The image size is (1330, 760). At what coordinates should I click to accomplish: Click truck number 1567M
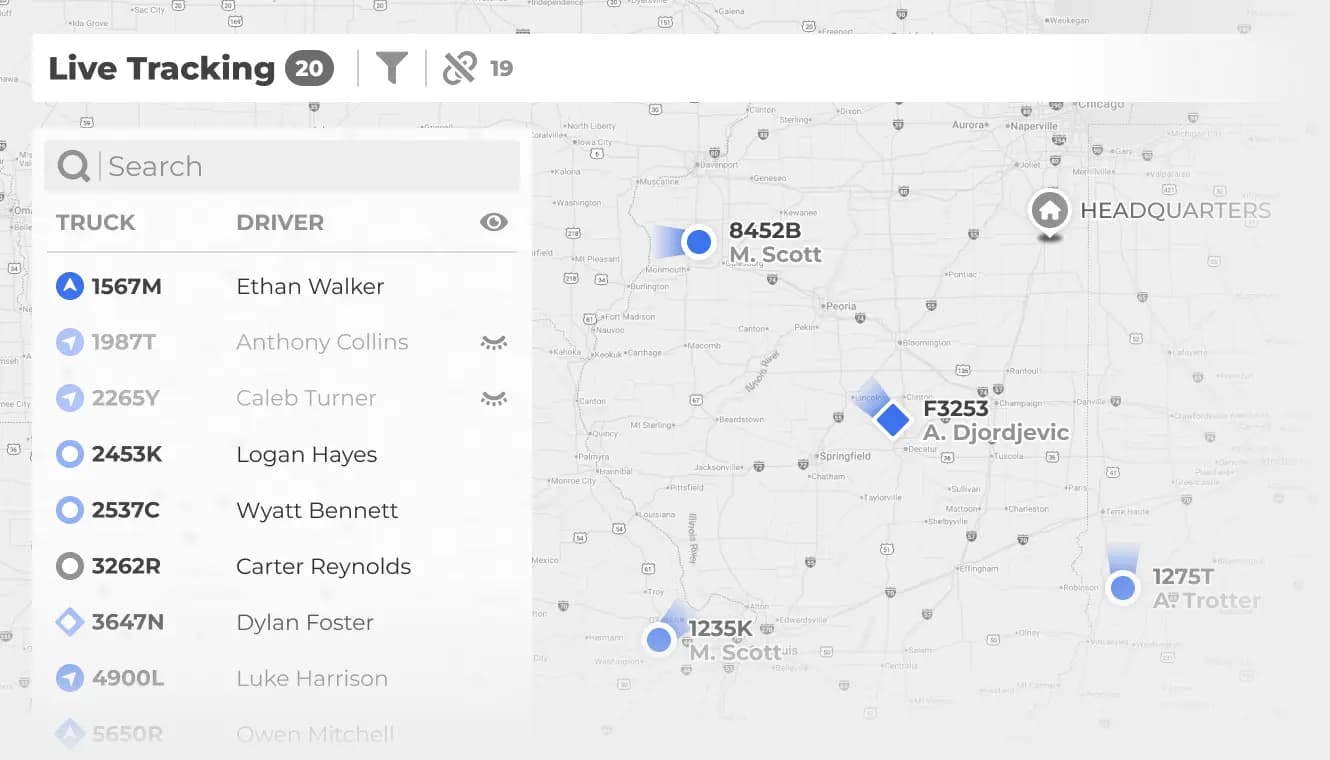click(127, 287)
